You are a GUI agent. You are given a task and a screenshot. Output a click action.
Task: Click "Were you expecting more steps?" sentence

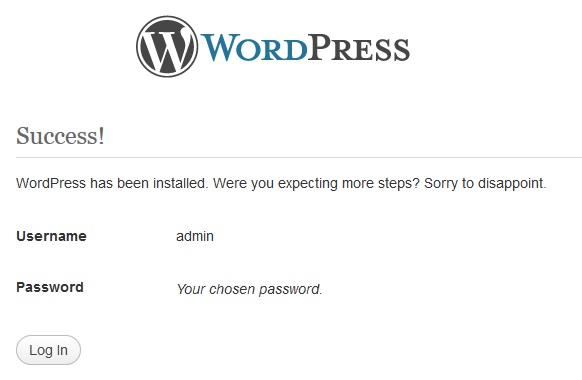click(316, 183)
